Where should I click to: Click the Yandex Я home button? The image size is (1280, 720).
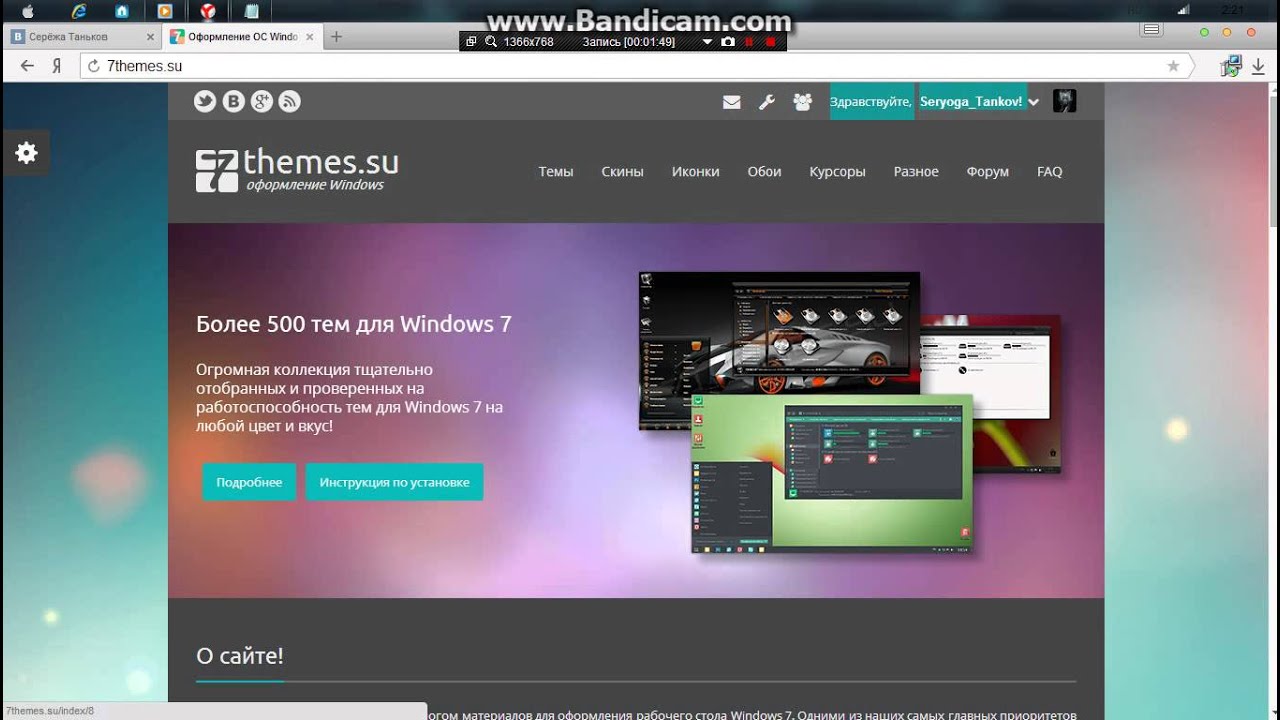58,66
